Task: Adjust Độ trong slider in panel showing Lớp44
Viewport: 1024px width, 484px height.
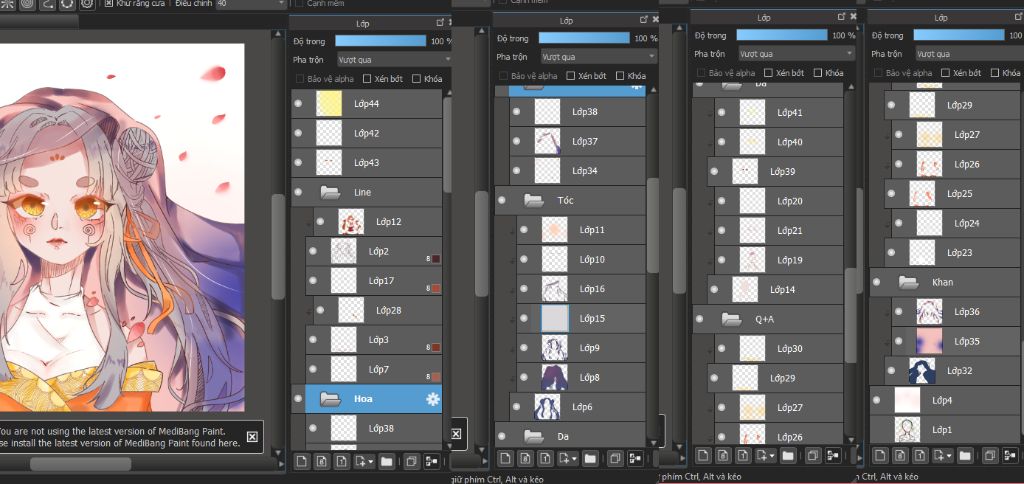Action: tap(381, 40)
